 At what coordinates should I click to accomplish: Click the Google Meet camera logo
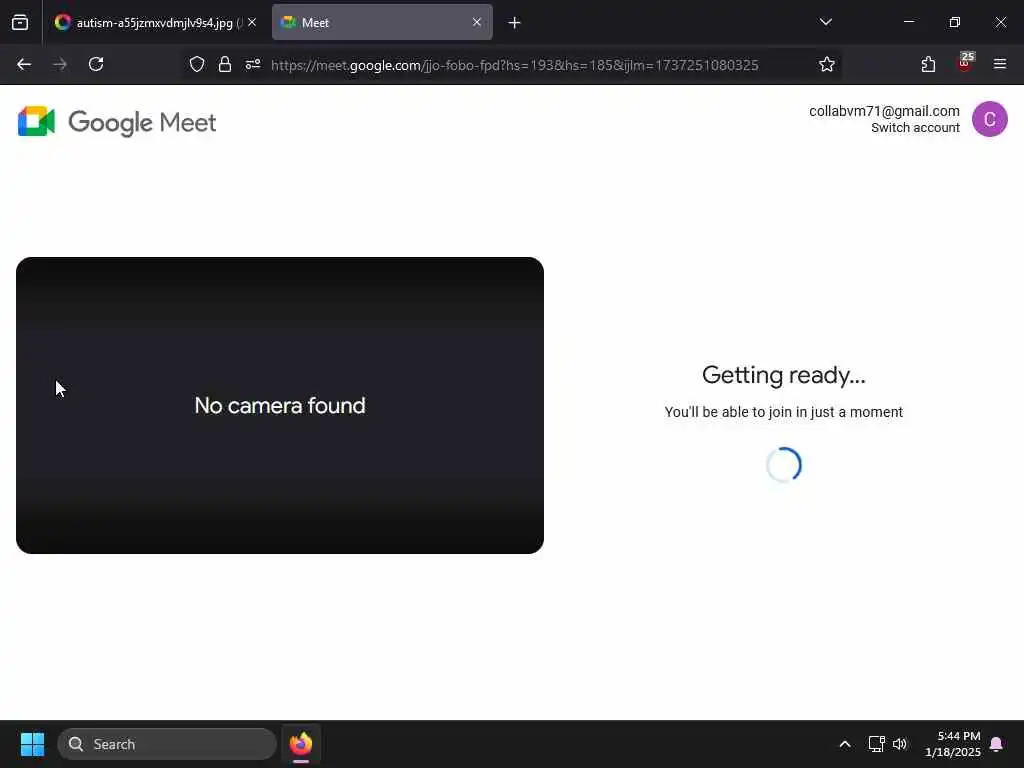(37, 121)
